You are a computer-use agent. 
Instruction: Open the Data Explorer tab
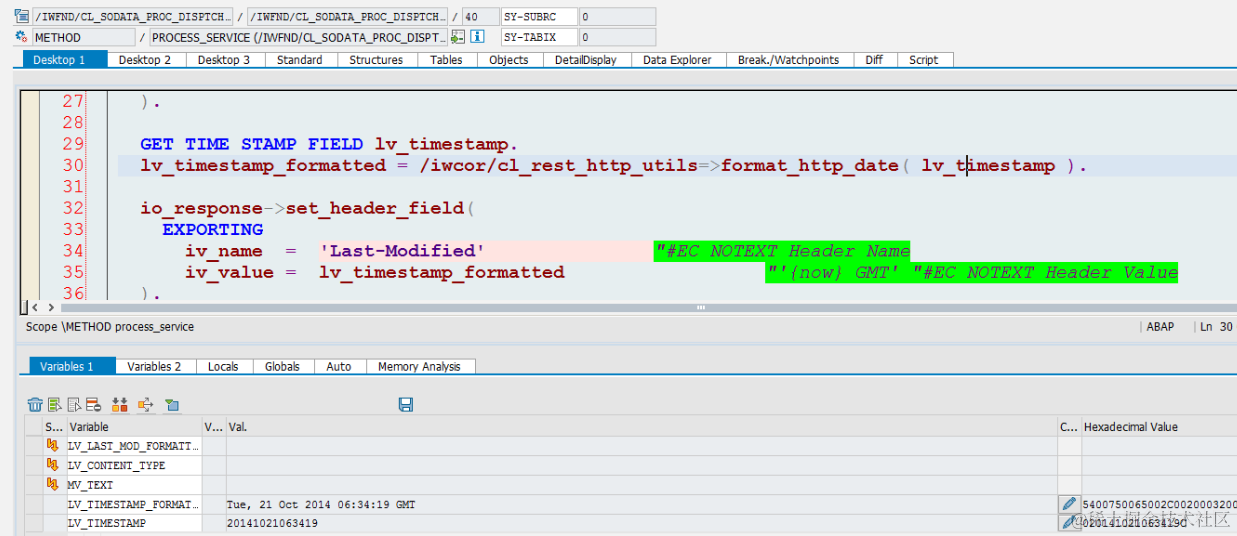[677, 60]
